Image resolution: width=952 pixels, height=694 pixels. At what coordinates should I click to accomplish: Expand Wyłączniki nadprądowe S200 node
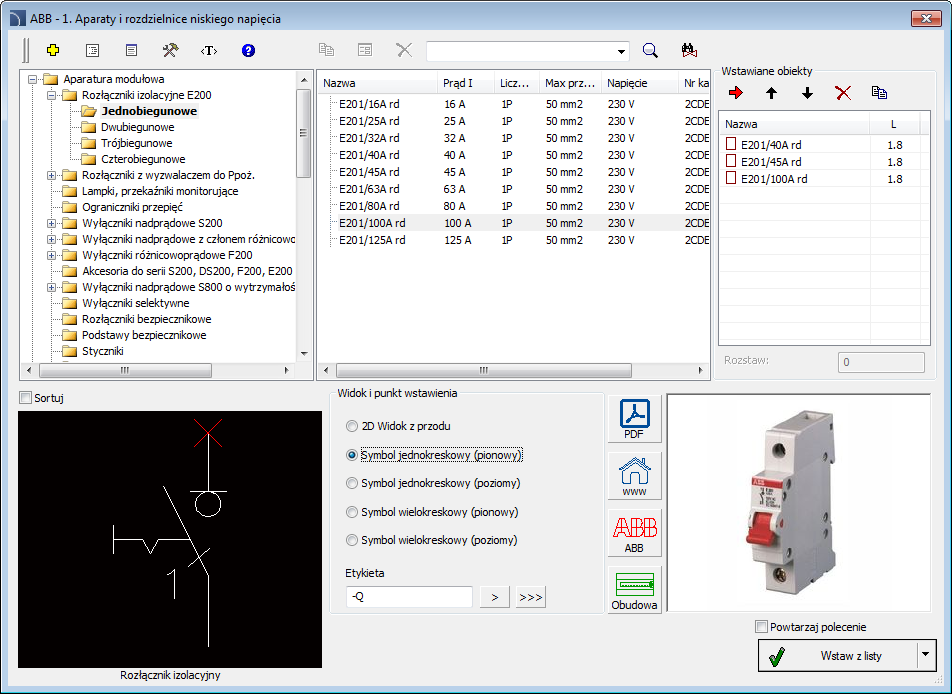[x=52, y=223]
